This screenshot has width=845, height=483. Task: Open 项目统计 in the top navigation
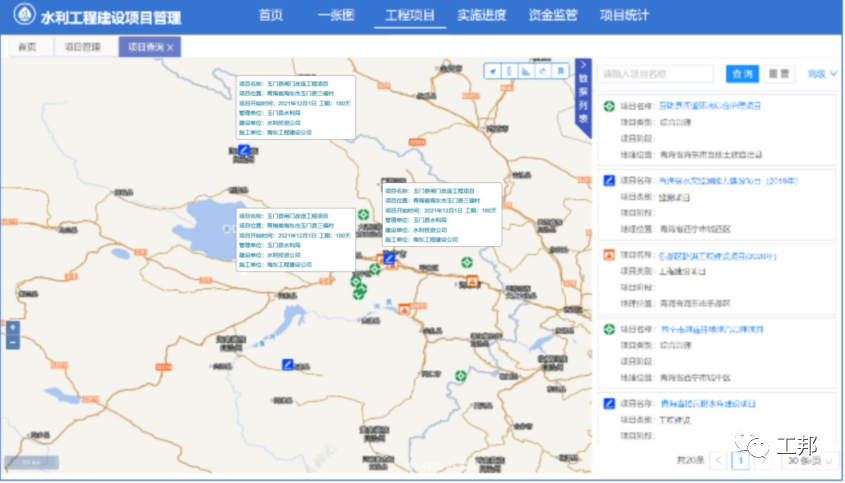point(625,15)
